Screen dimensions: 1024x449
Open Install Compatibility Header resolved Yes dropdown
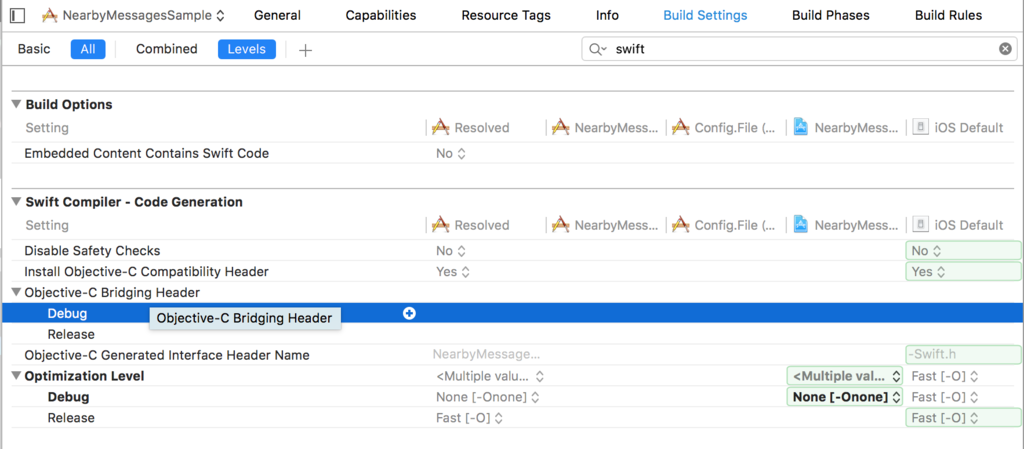[453, 271]
